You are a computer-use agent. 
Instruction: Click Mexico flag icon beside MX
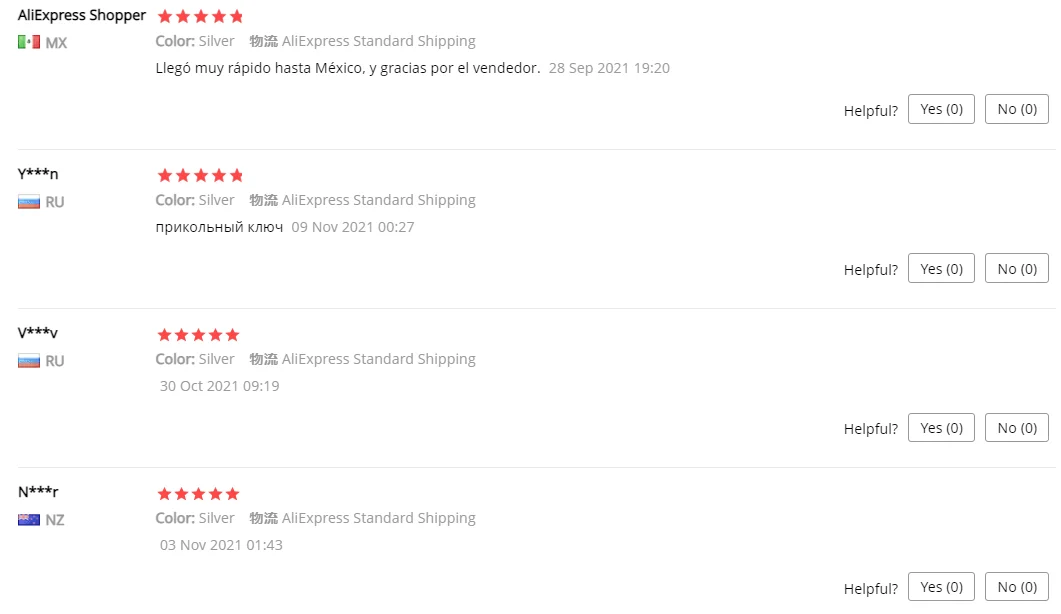click(28, 42)
